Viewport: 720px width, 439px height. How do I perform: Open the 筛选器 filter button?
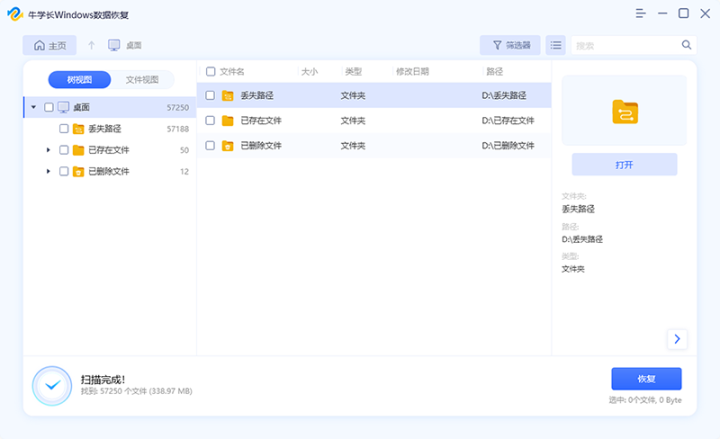tap(510, 45)
